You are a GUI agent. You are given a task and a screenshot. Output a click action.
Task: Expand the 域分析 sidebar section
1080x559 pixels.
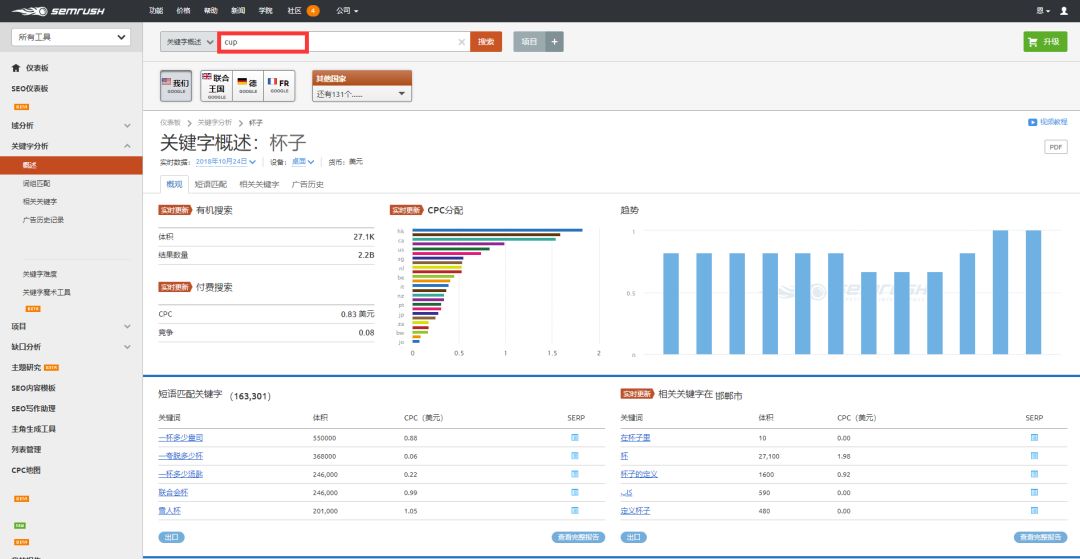127,125
